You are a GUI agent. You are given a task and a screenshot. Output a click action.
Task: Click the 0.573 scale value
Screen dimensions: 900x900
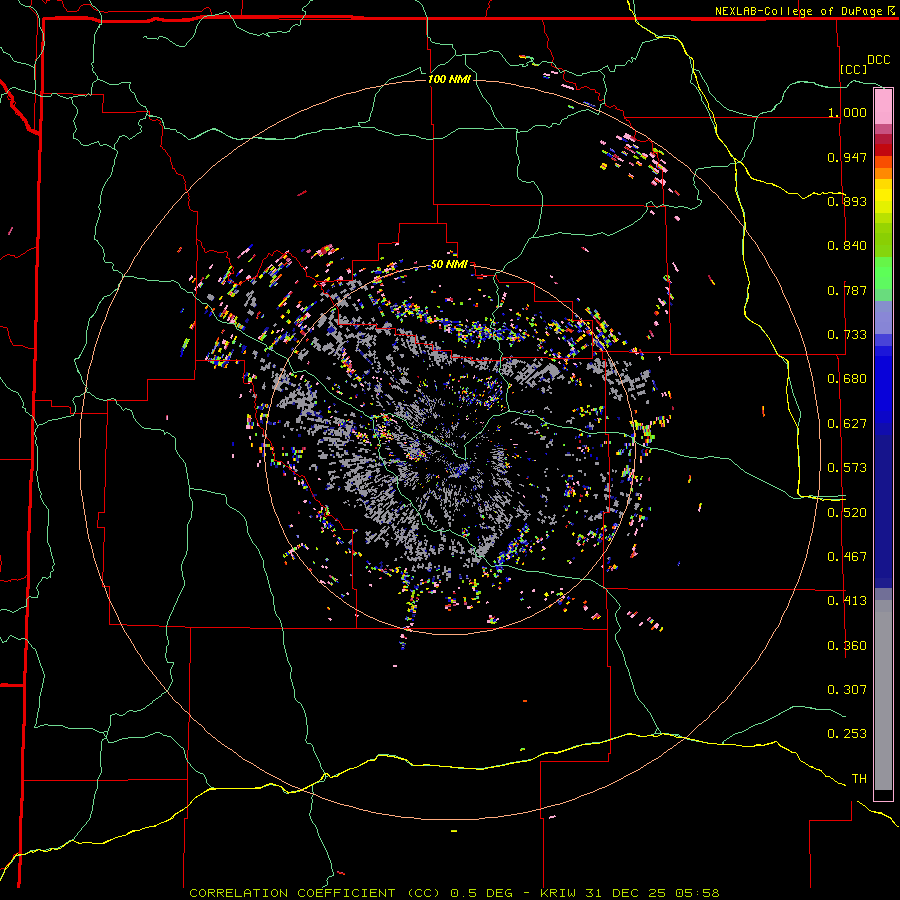[847, 468]
